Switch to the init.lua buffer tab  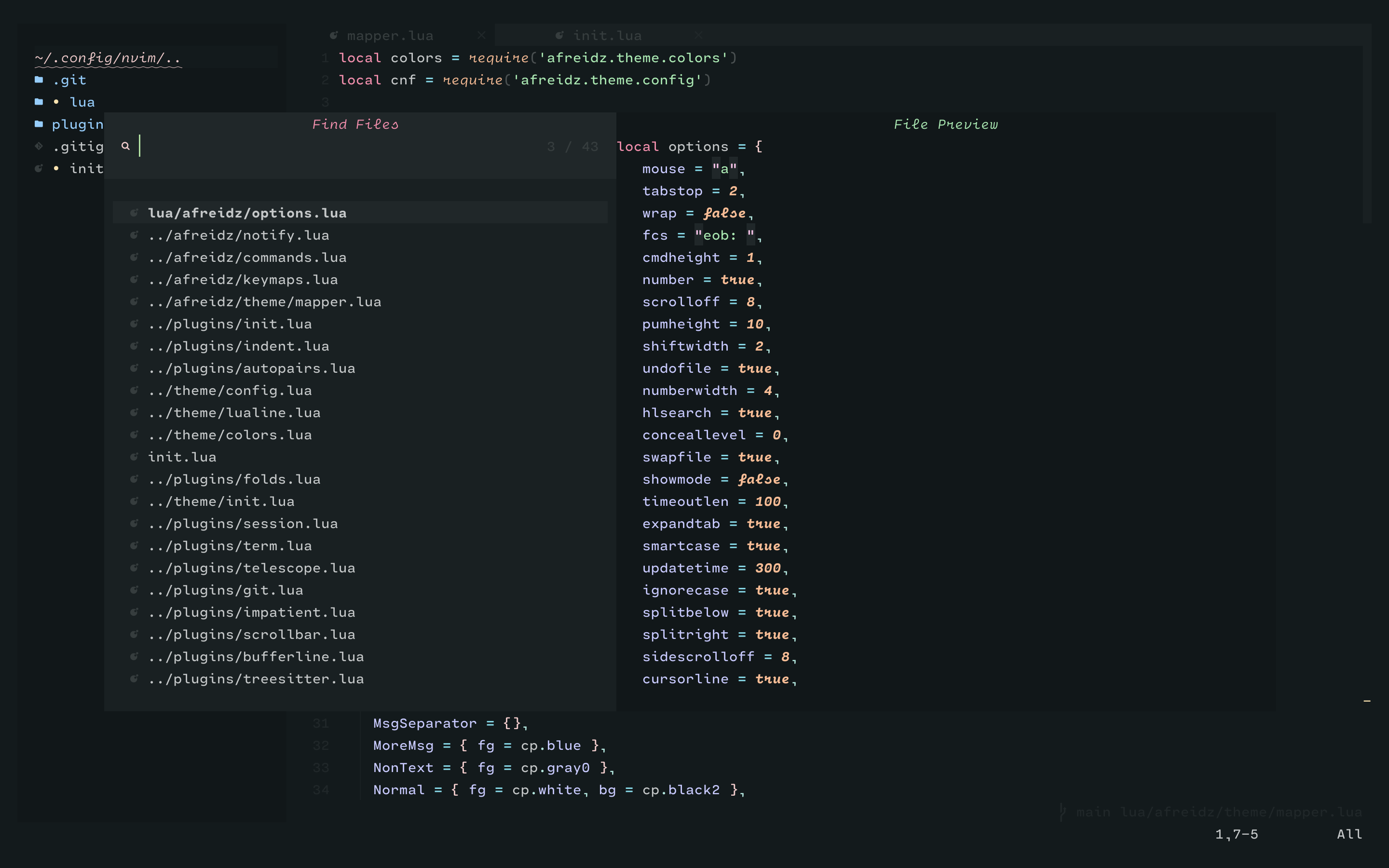pos(607,36)
